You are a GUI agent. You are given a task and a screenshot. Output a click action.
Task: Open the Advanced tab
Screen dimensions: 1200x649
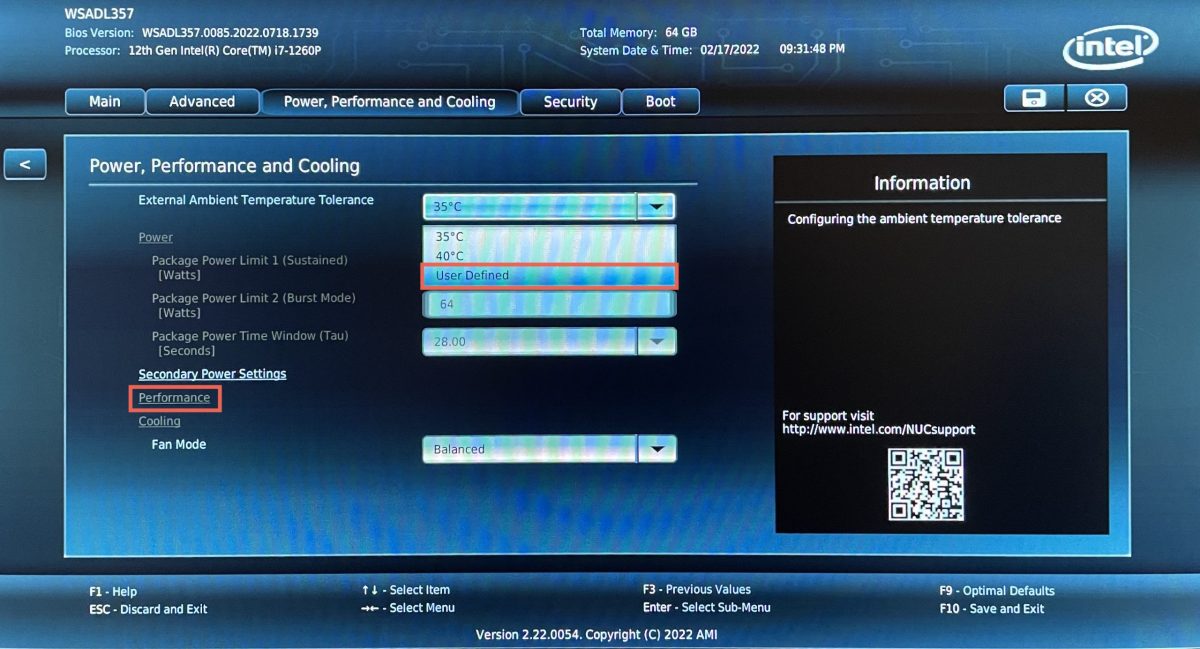202,101
